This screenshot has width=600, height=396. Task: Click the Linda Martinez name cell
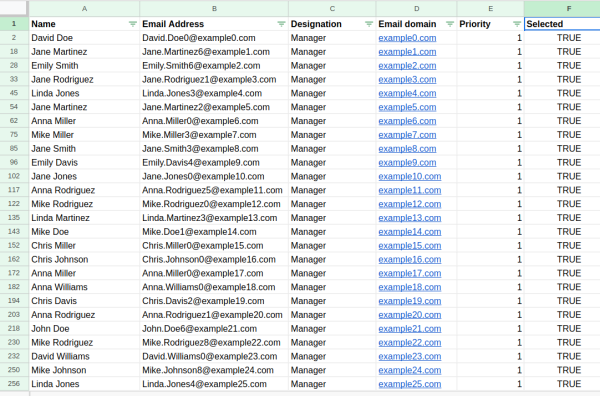click(x=84, y=218)
